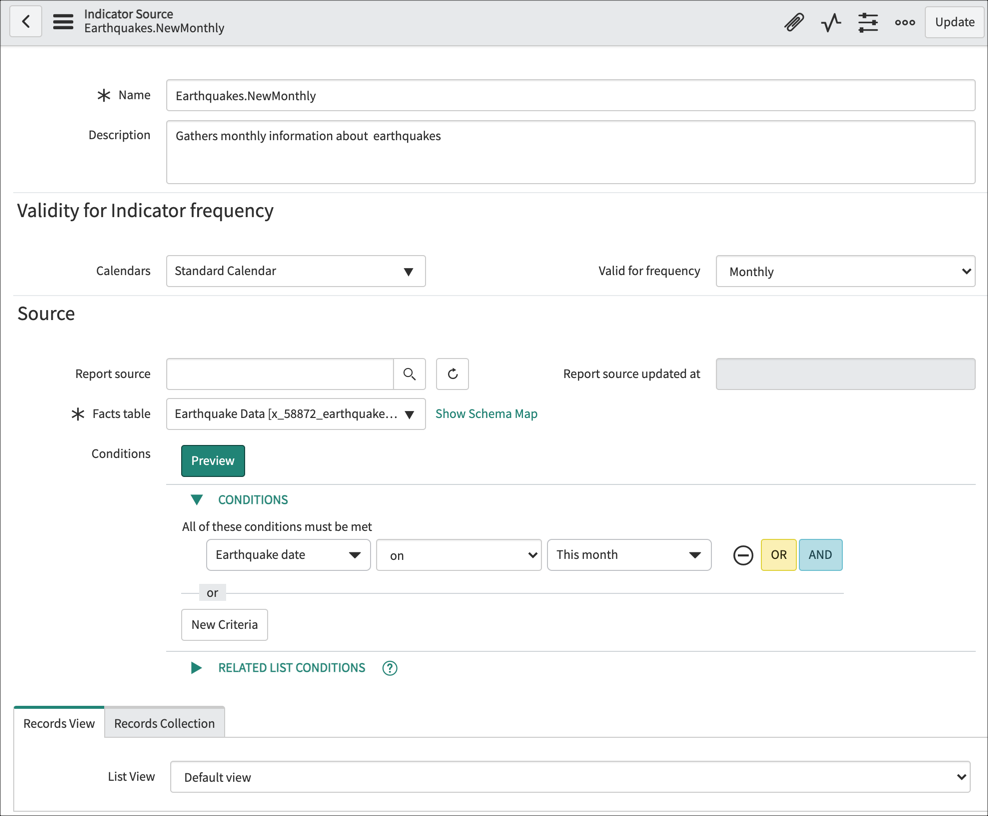Click inside the Name input field

pyautogui.click(x=570, y=95)
